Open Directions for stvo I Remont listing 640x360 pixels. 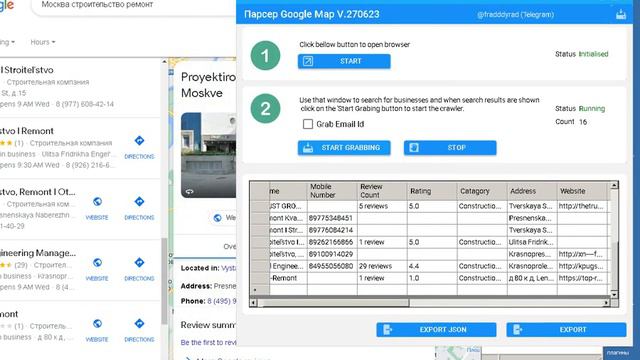point(139,147)
